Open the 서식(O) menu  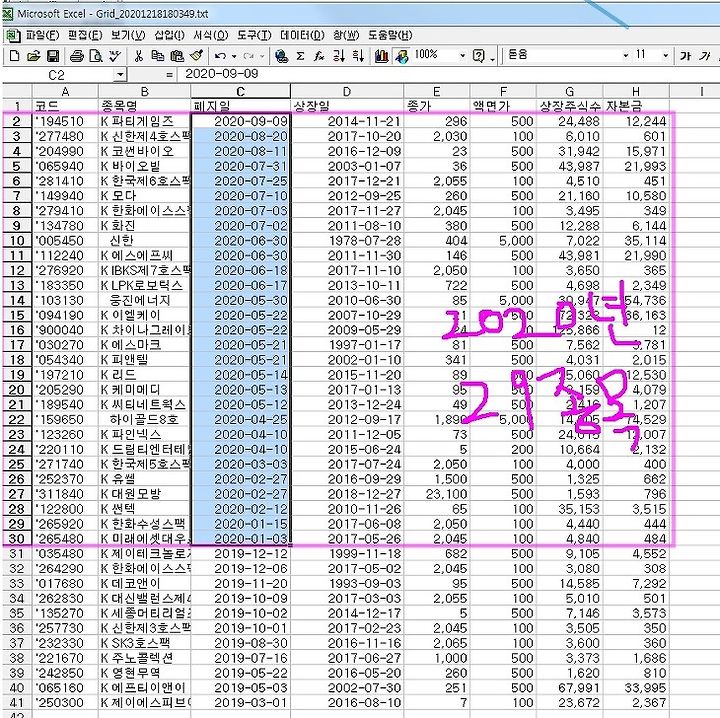coord(211,35)
